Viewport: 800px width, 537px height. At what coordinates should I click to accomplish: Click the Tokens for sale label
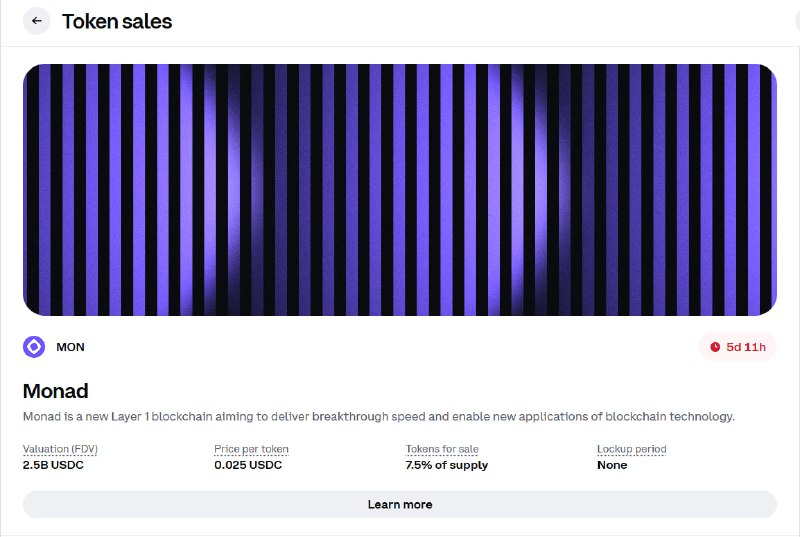click(442, 449)
